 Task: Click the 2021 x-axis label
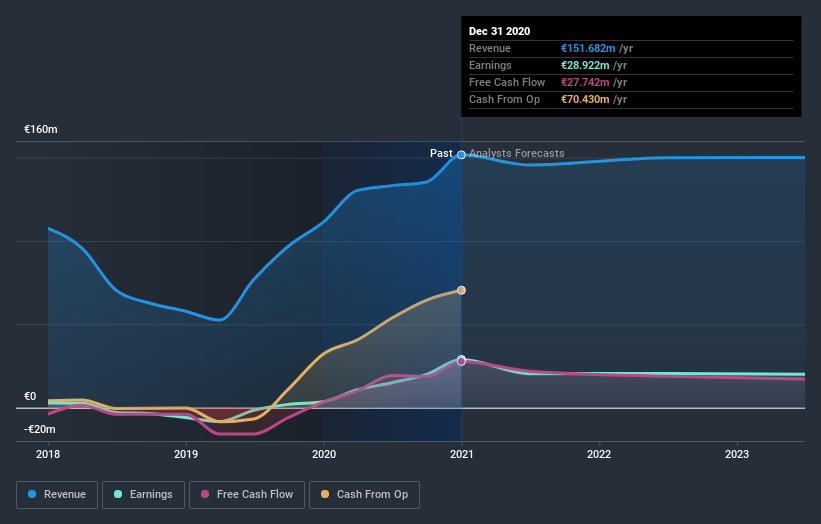[461, 454]
